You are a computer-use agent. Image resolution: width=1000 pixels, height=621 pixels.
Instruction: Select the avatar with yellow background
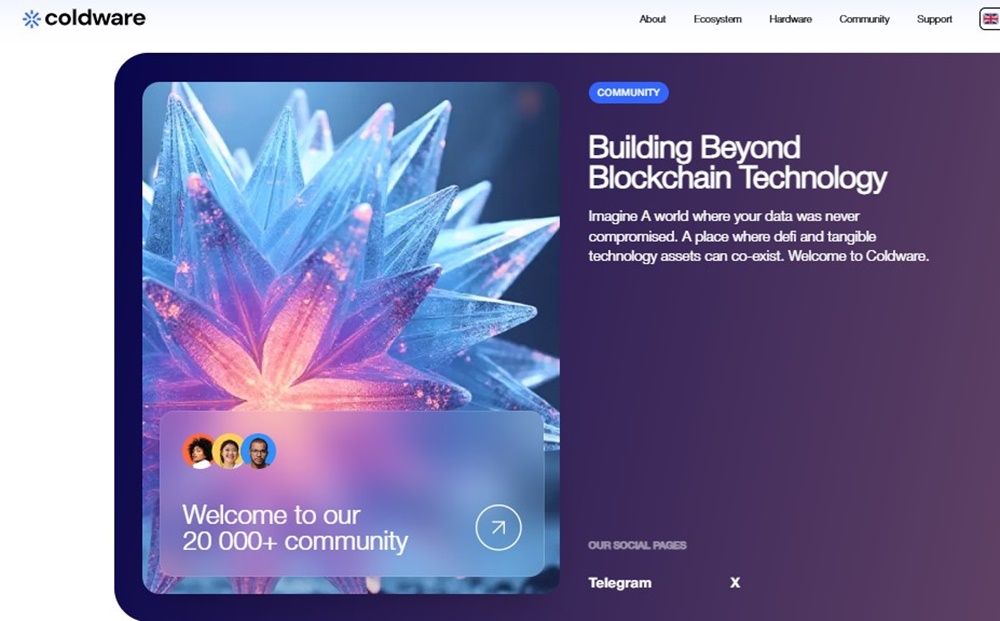point(228,451)
